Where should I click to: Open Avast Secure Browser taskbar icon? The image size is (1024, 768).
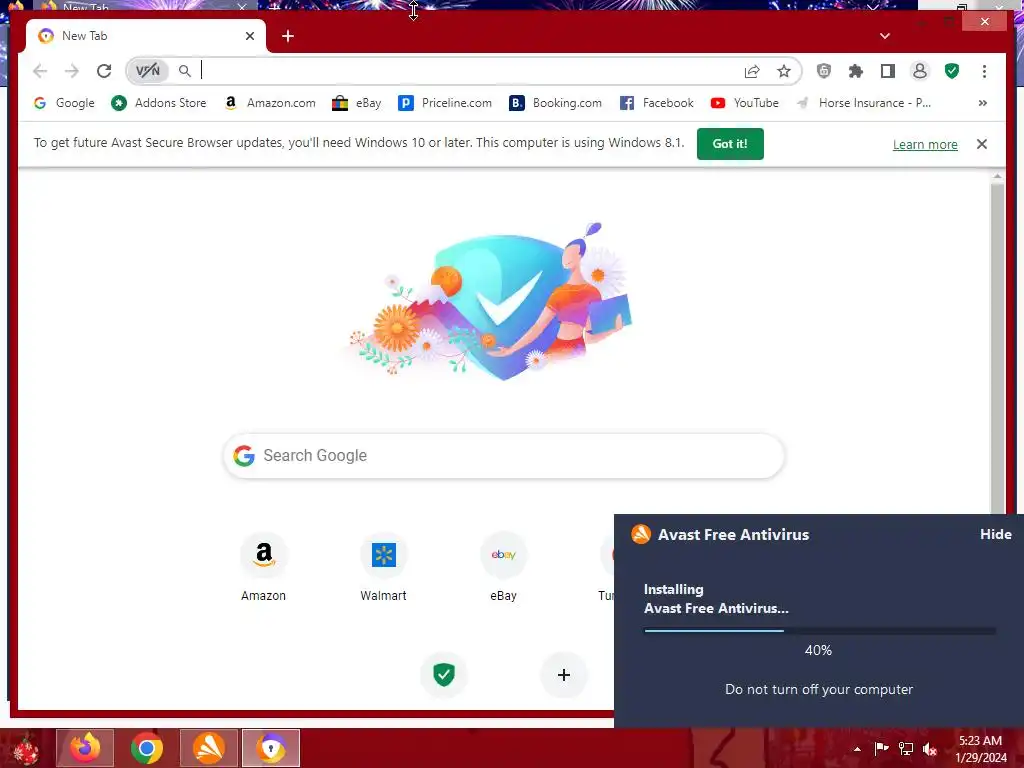click(x=271, y=748)
